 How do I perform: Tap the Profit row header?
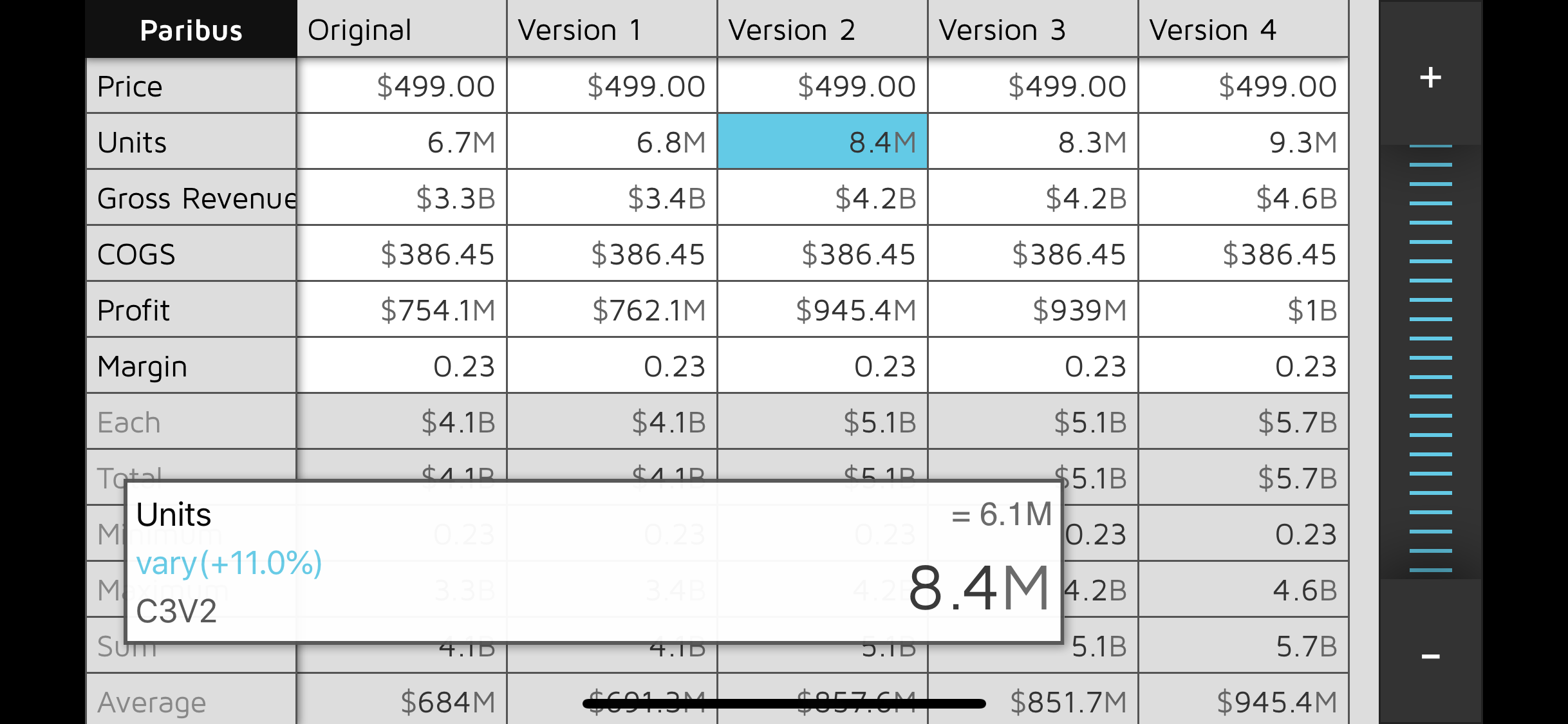[x=191, y=310]
